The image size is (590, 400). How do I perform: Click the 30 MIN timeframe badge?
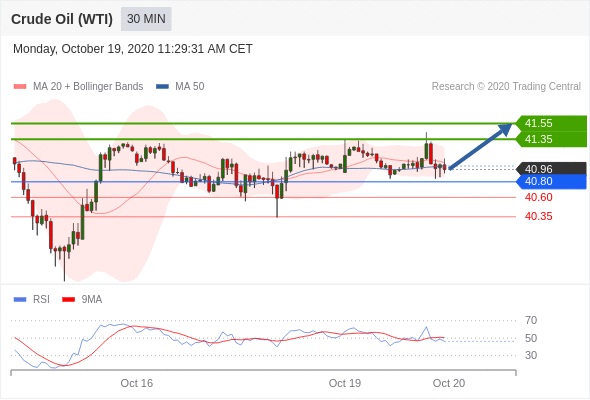coord(146,19)
